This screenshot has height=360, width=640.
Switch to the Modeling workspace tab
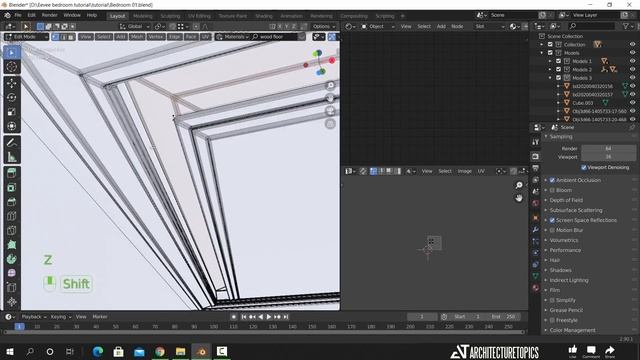[142, 16]
